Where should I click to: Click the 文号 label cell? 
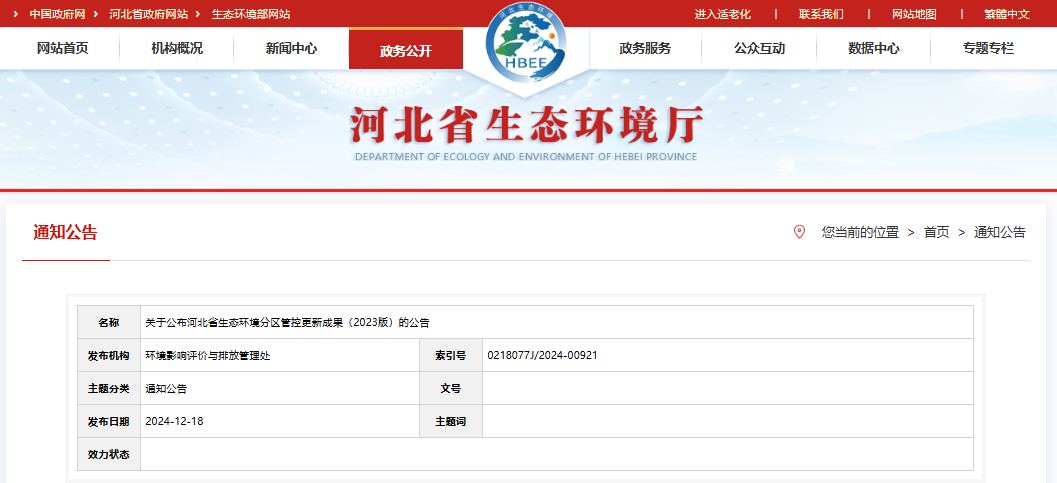point(451,389)
